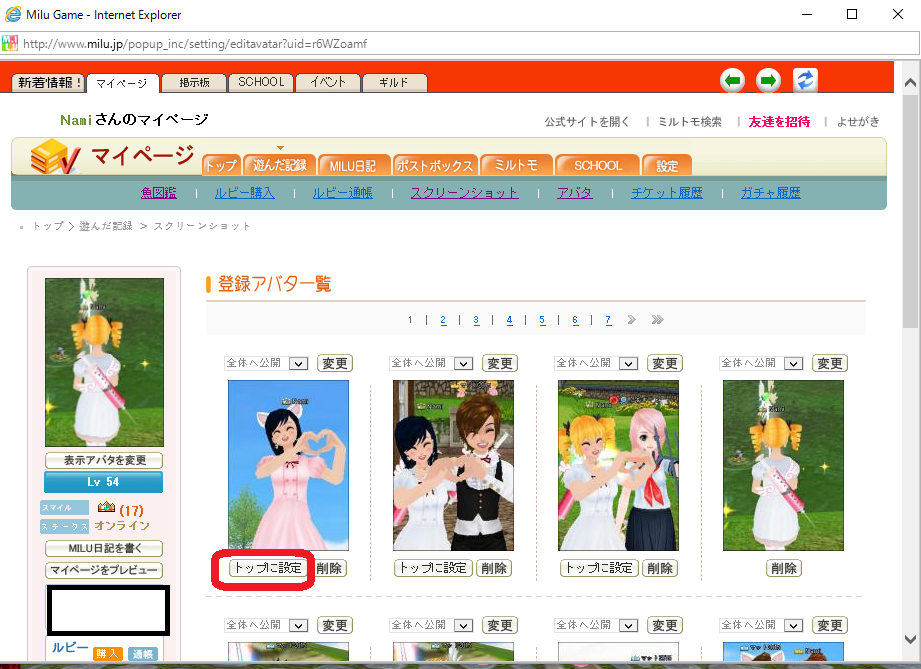Open visibility dropdown above syringe avatar in the list
Viewport: 921px width, 669px height.
click(x=761, y=364)
